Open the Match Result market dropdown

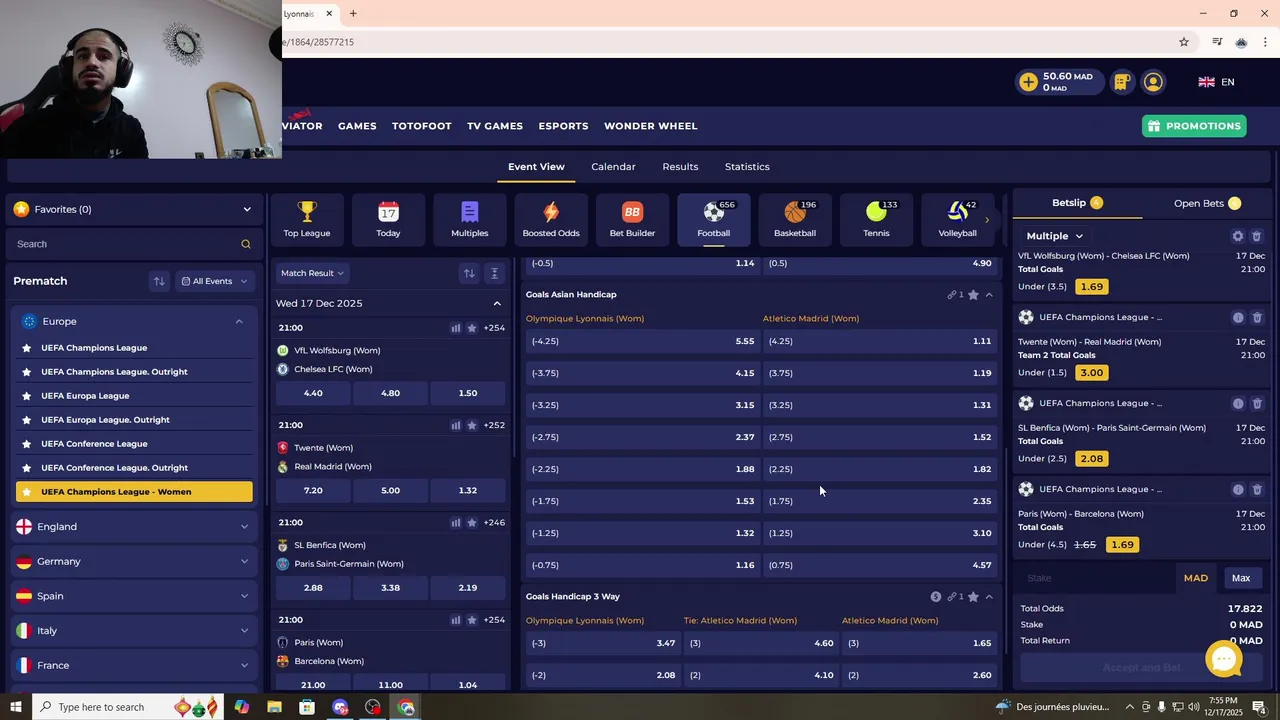pos(312,273)
